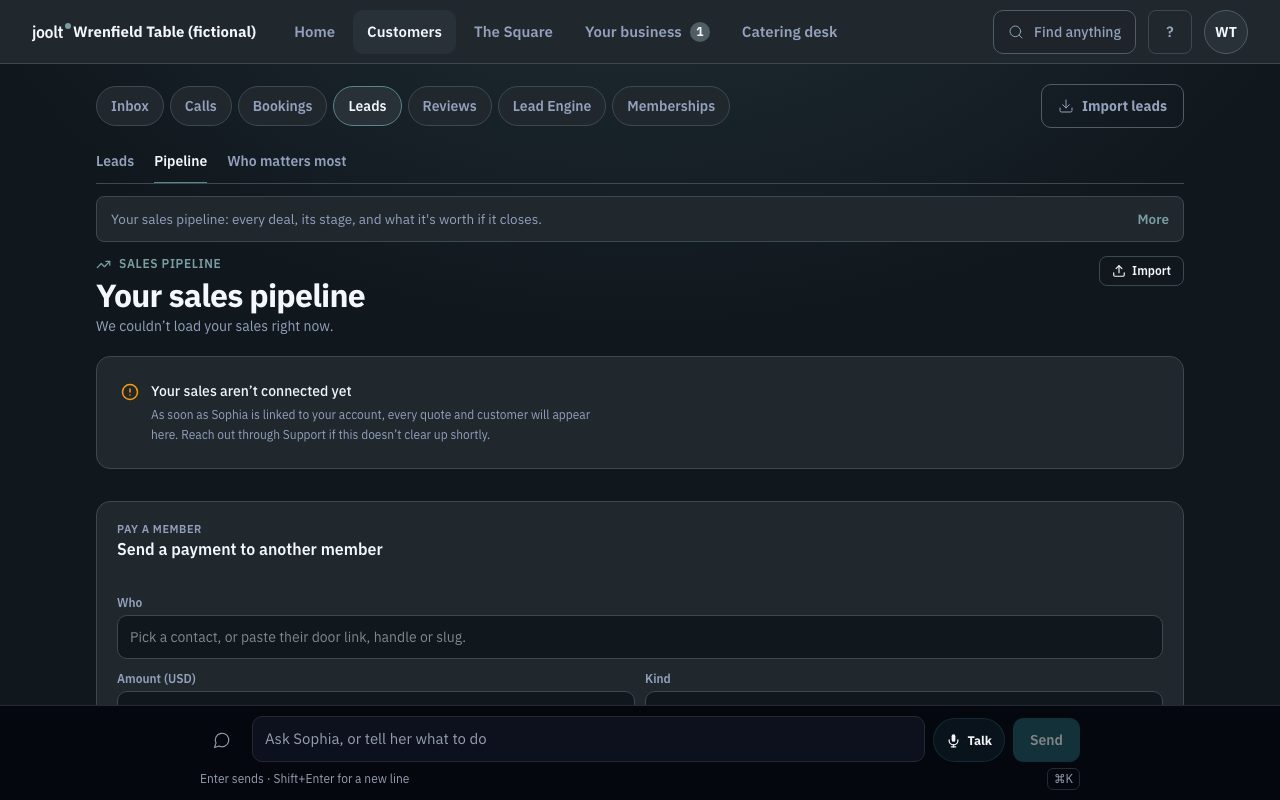Open the Lead Engine tab
The height and width of the screenshot is (800, 1280).
552,106
